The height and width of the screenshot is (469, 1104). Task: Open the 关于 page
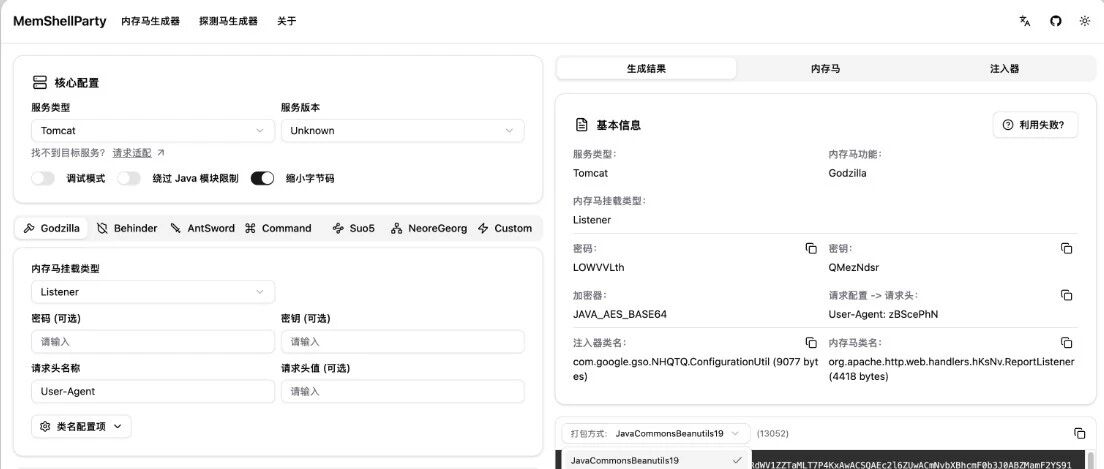tap(287, 21)
